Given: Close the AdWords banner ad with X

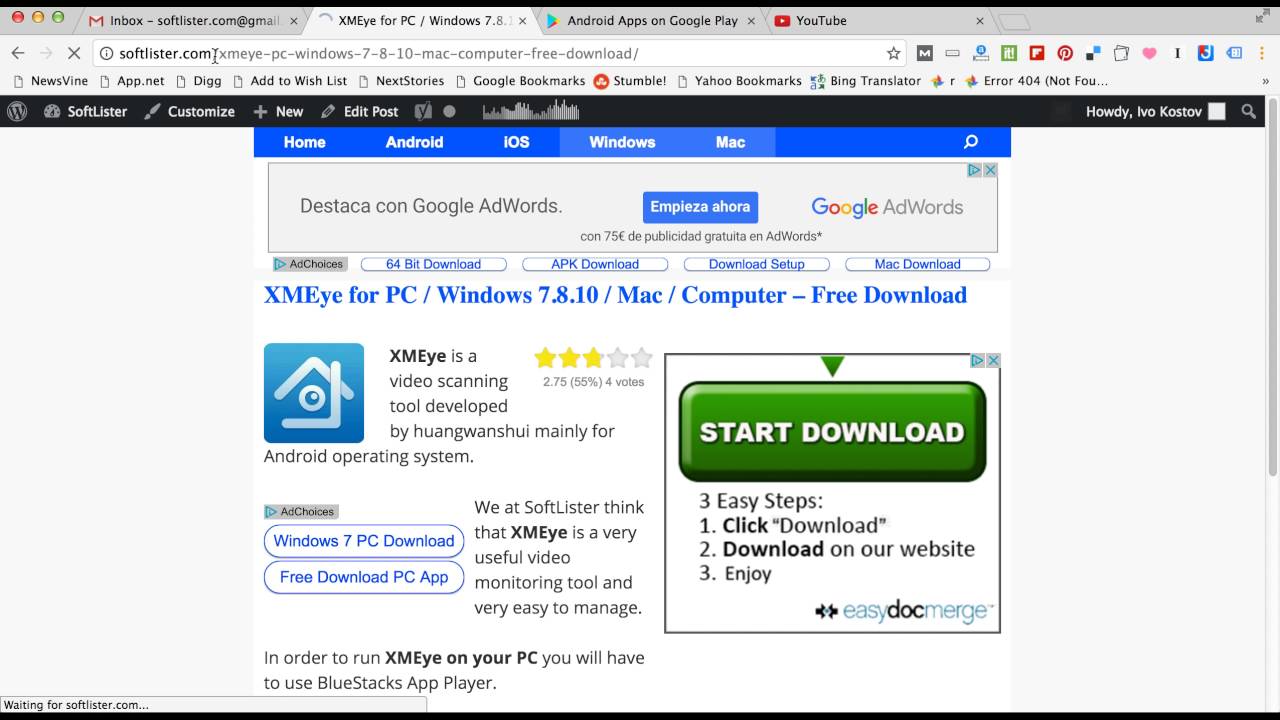Looking at the screenshot, I should coord(990,171).
